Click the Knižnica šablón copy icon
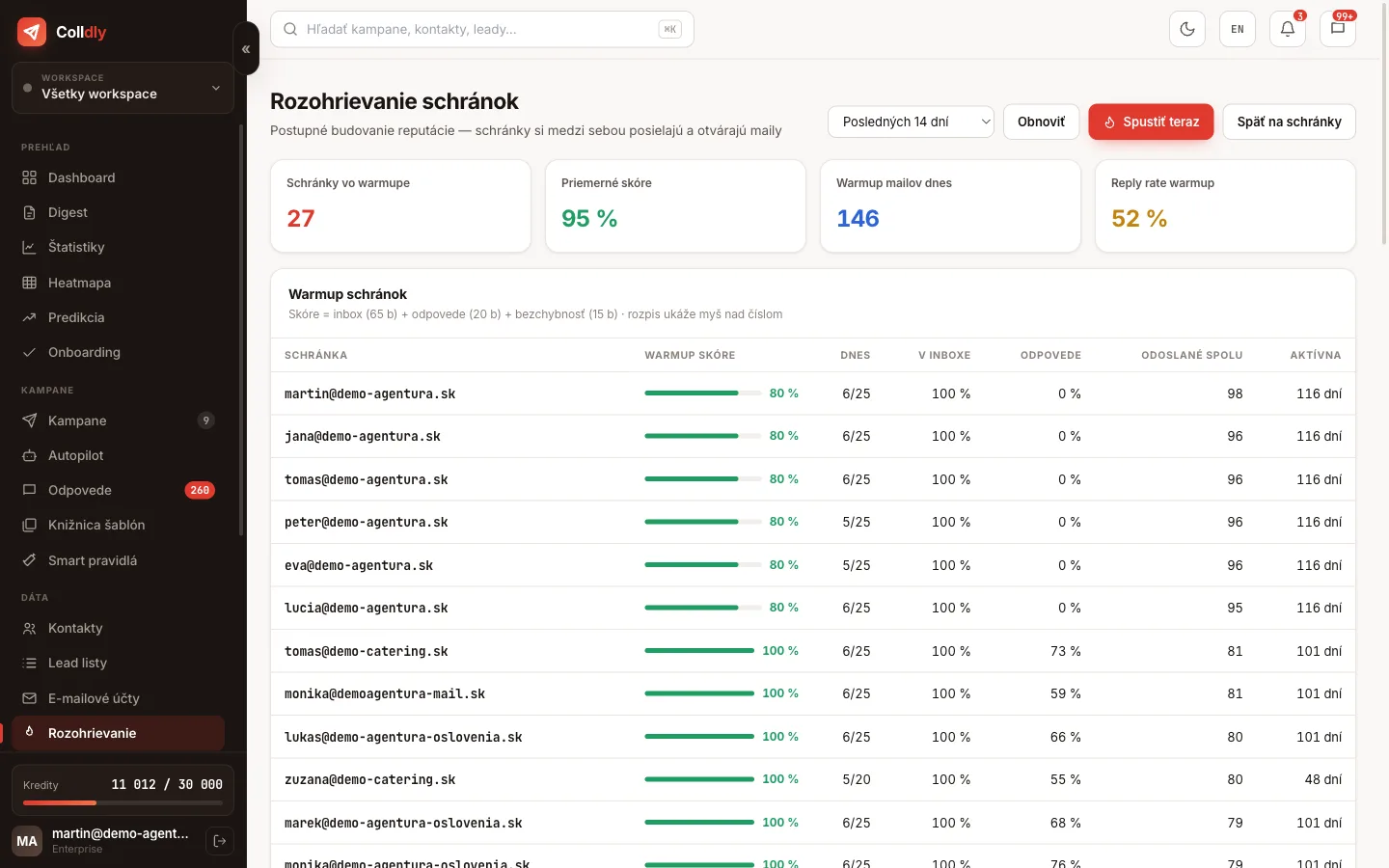Screen dimensions: 1389x868 30,525
